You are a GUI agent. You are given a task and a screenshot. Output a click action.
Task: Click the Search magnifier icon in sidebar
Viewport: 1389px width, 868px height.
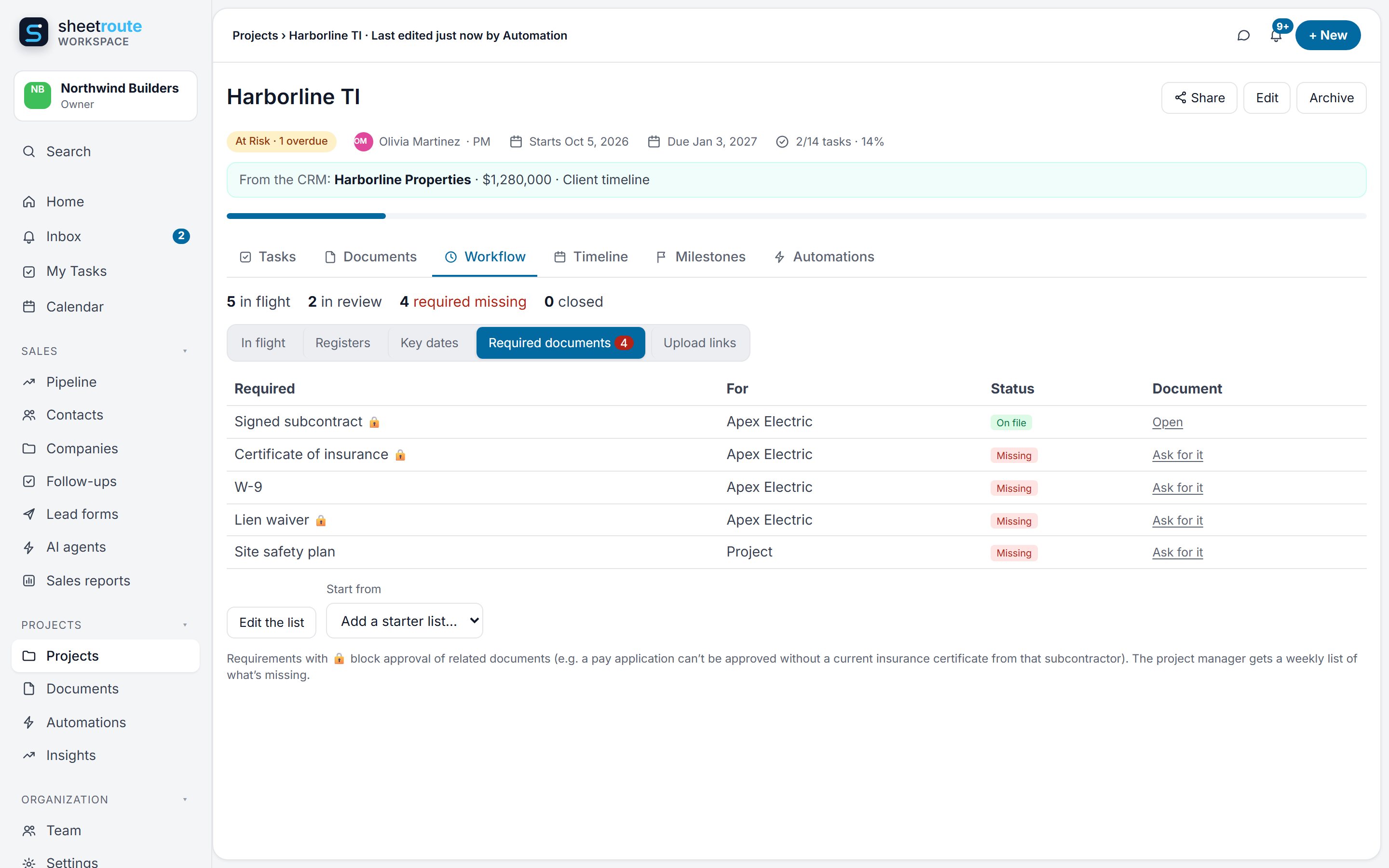click(29, 151)
